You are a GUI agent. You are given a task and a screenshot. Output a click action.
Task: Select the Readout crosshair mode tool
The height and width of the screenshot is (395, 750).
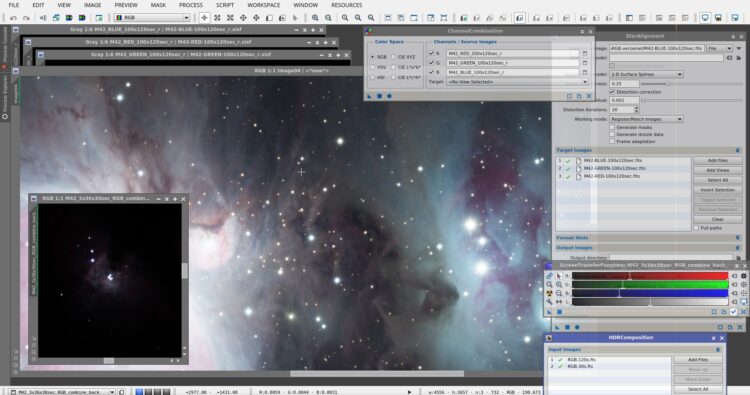204,18
